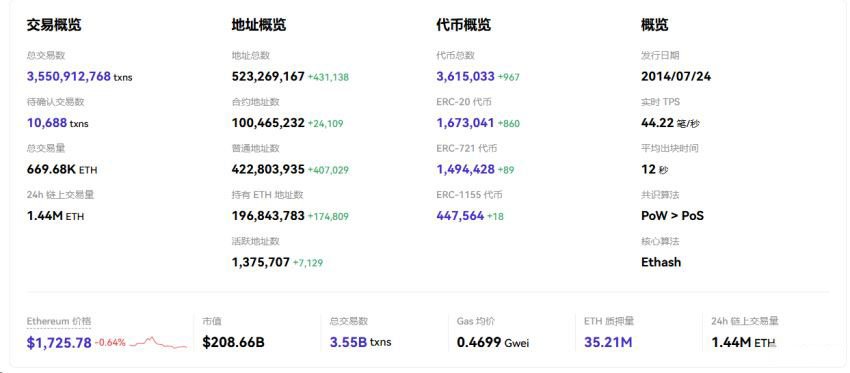Click the Ethash core algorithm value
The height and width of the screenshot is (373, 850).
pyautogui.click(x=661, y=263)
